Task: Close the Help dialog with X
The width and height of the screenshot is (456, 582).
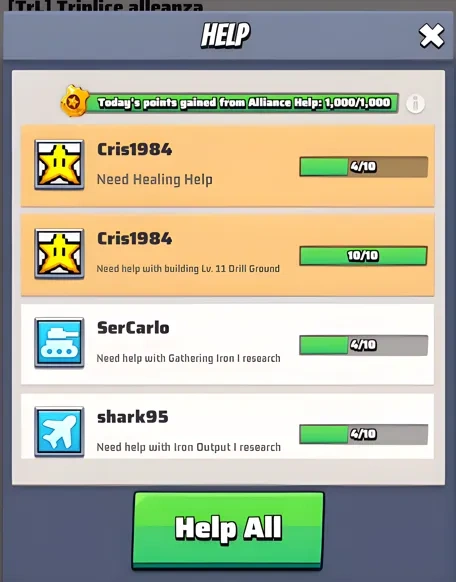Action: pyautogui.click(x=431, y=36)
